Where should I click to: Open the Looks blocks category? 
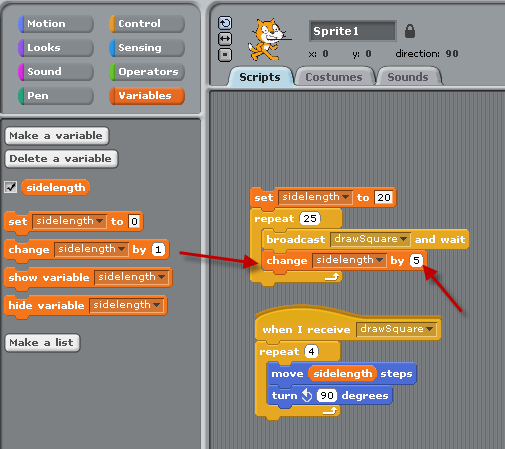tap(56, 48)
